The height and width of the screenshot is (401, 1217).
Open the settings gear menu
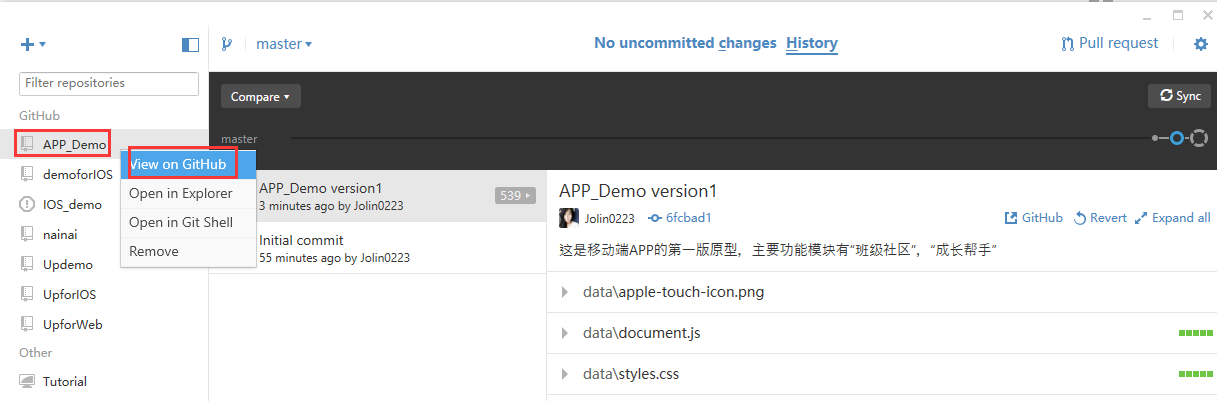[1201, 44]
